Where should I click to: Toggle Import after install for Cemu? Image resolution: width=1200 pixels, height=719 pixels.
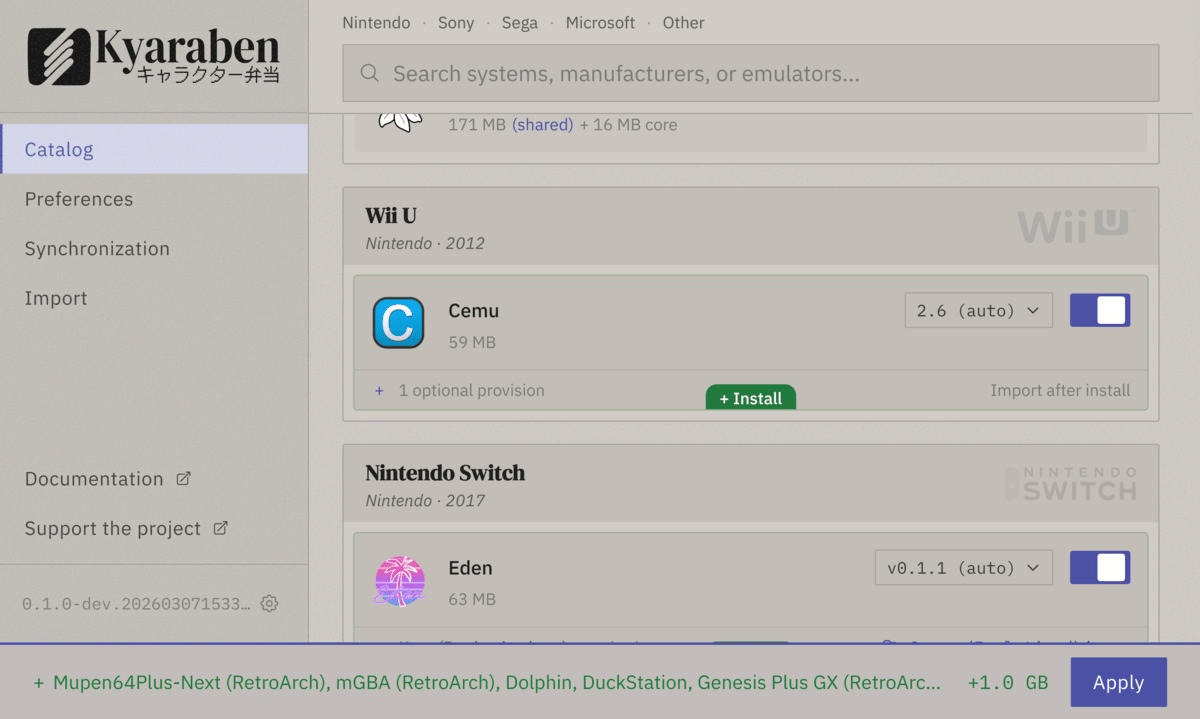tap(1061, 390)
